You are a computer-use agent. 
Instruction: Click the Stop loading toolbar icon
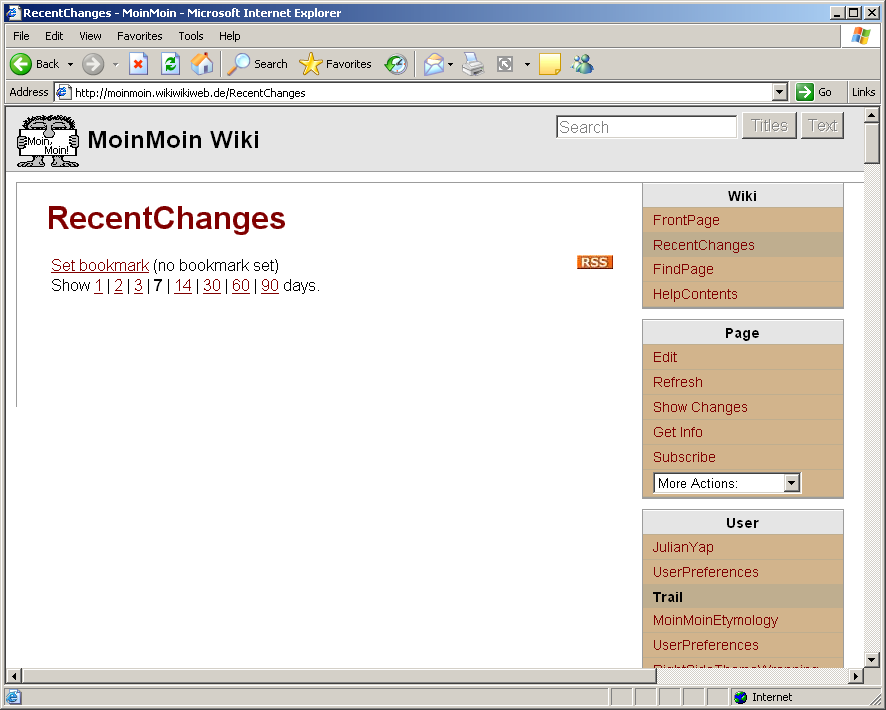tap(139, 64)
